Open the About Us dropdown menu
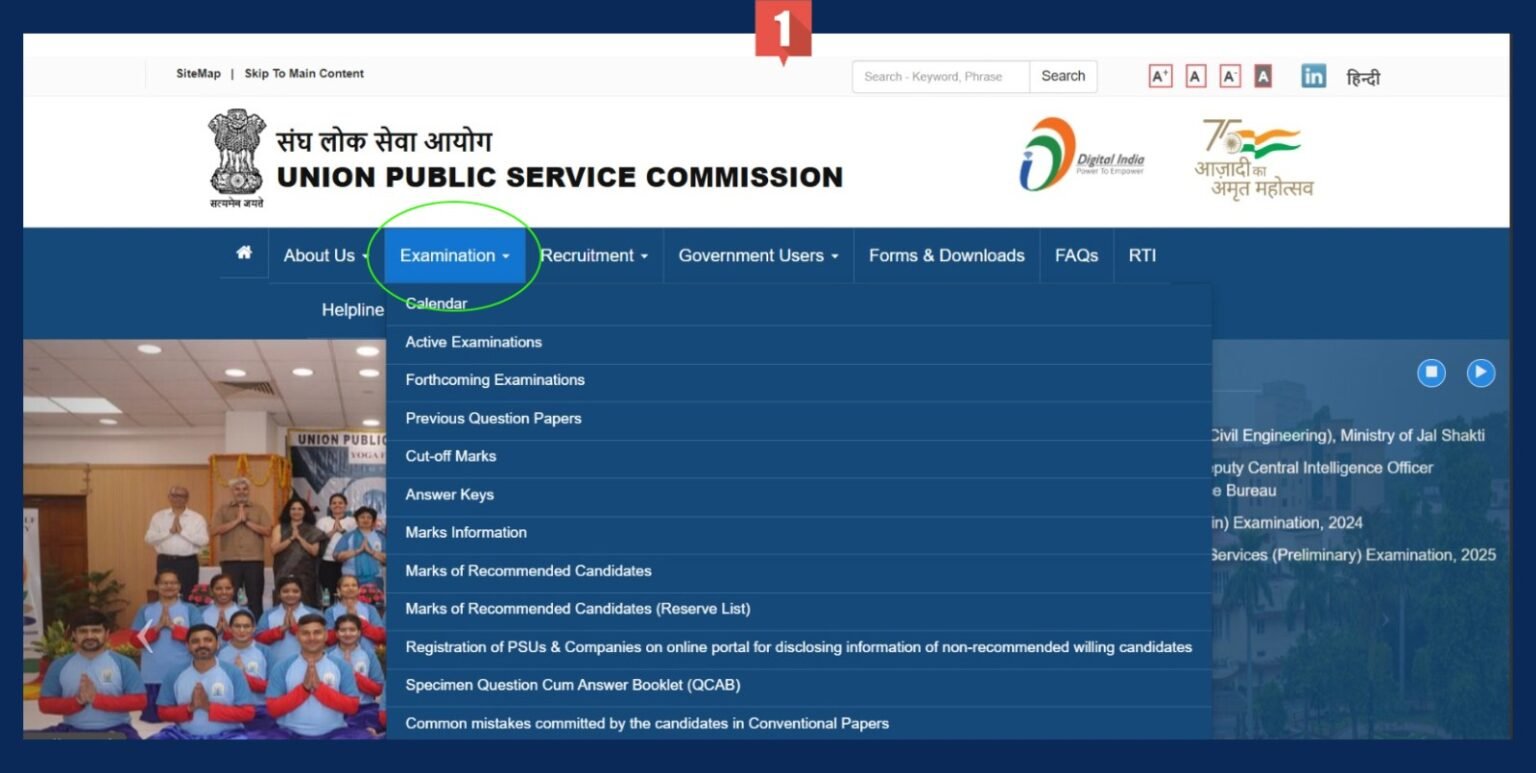1536x773 pixels. coord(322,255)
